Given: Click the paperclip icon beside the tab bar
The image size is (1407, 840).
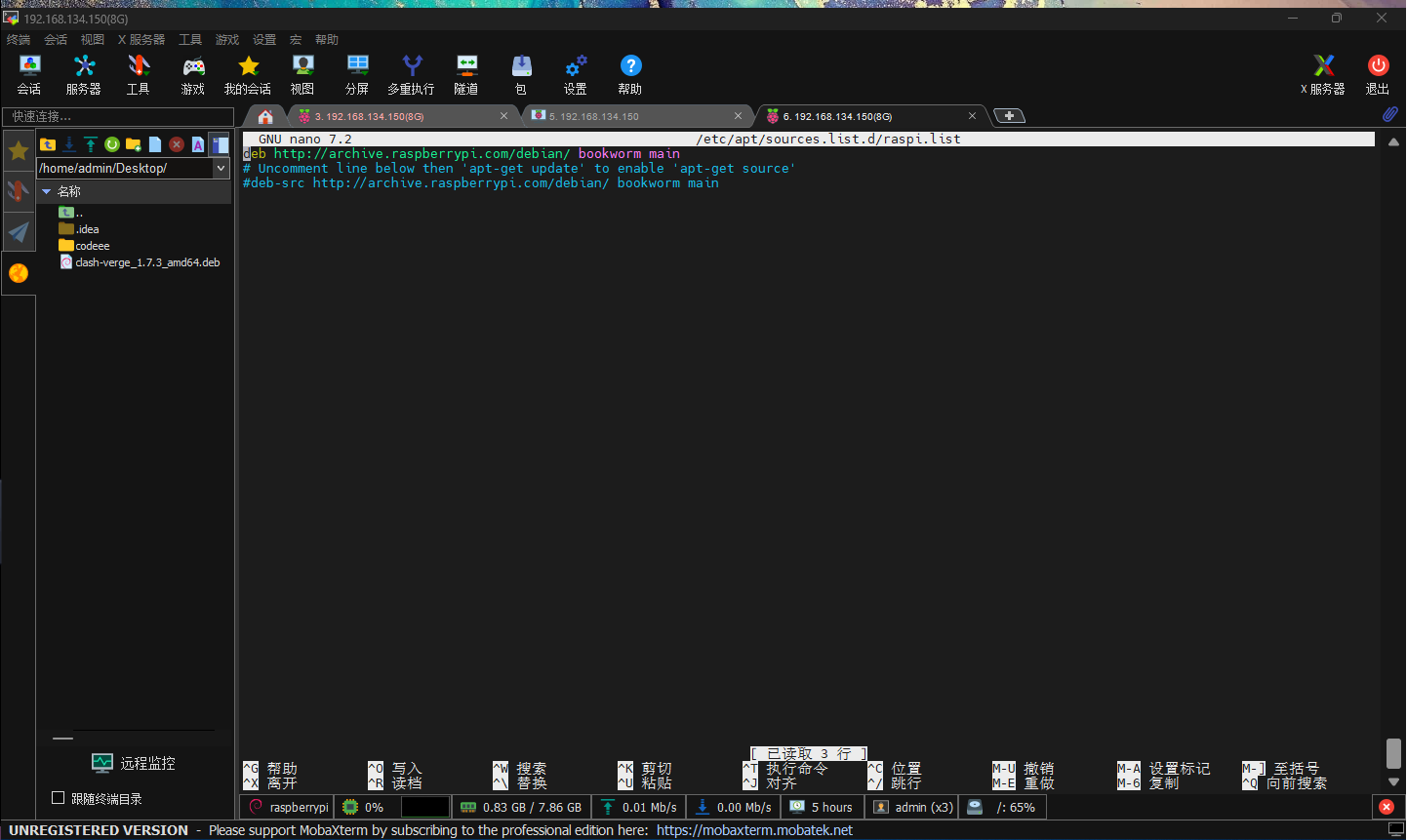Looking at the screenshot, I should coord(1389,114).
